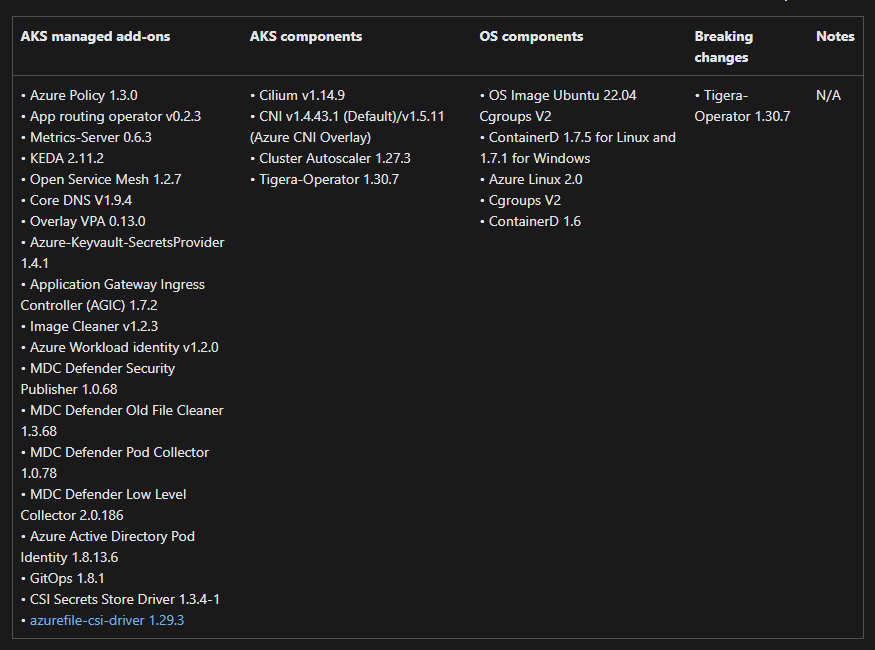Image resolution: width=875 pixels, height=650 pixels.
Task: Select the Metrics-Server 0.6.3 entry
Action: (x=90, y=137)
